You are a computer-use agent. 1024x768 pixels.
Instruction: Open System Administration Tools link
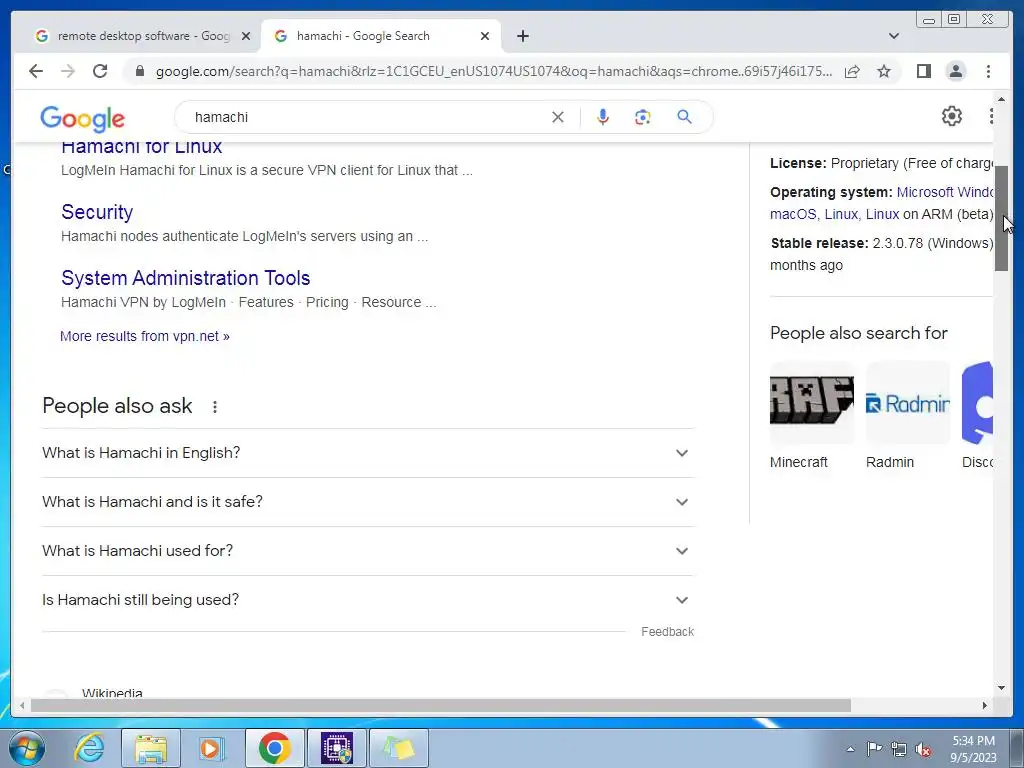coord(185,278)
